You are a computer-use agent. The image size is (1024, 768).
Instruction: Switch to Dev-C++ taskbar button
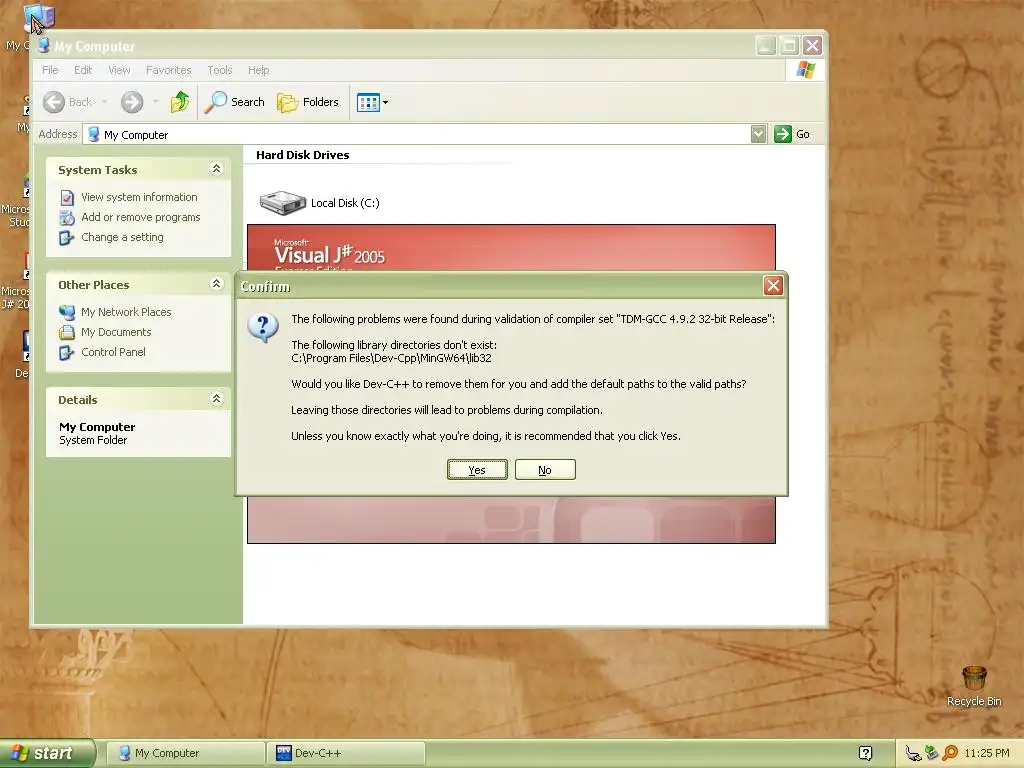click(x=347, y=753)
